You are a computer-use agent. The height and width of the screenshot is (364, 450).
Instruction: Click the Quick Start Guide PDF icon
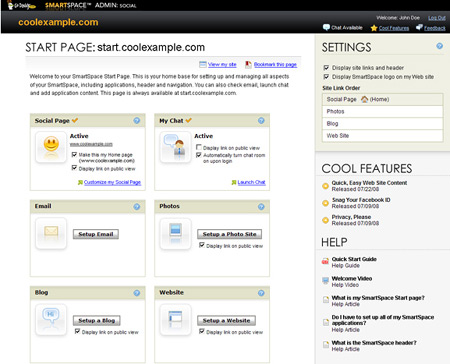click(x=325, y=261)
